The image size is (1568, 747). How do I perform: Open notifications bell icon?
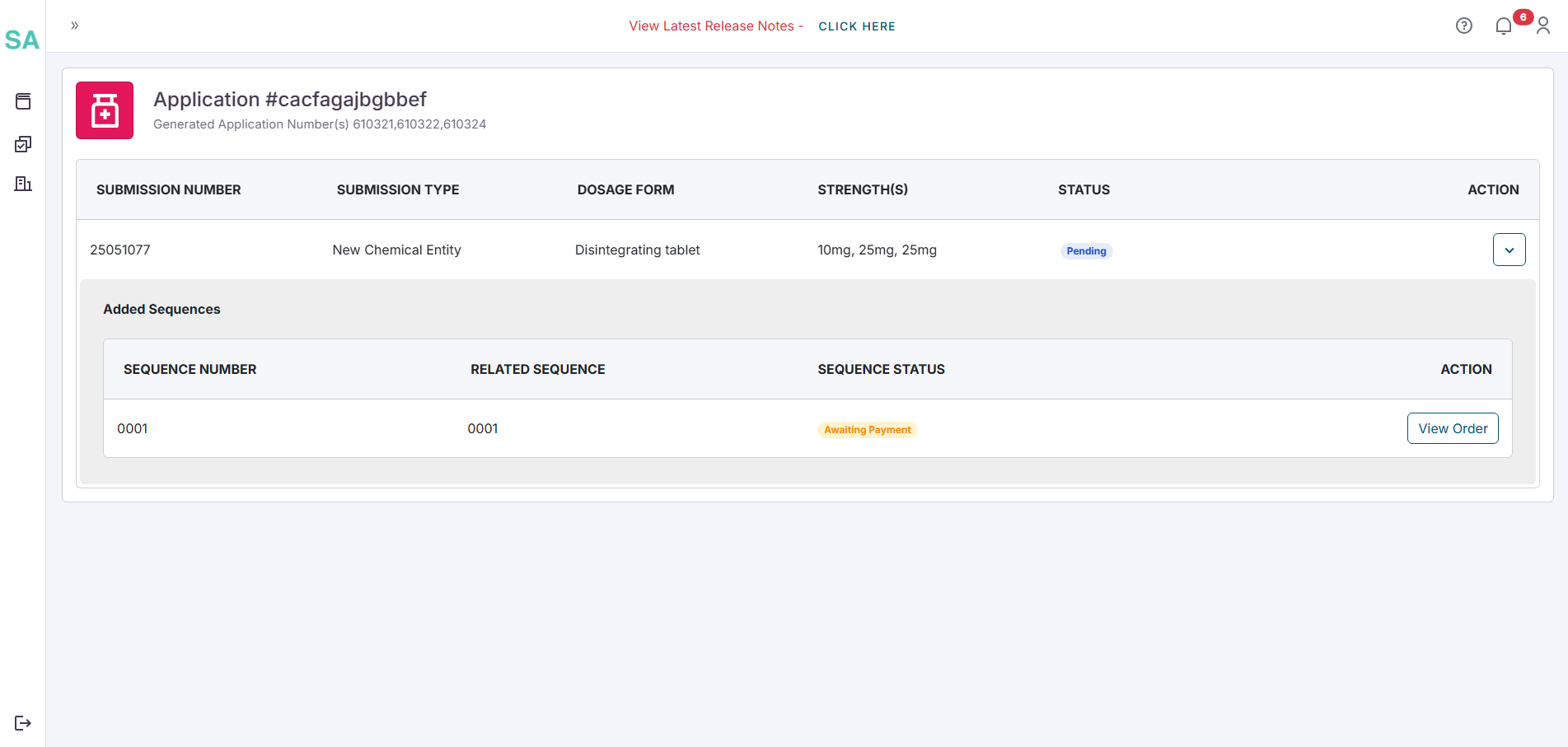tap(1504, 26)
